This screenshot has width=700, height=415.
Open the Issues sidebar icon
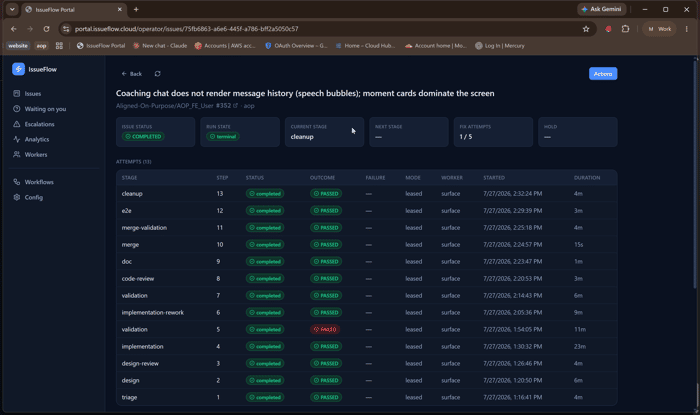(x=17, y=93)
